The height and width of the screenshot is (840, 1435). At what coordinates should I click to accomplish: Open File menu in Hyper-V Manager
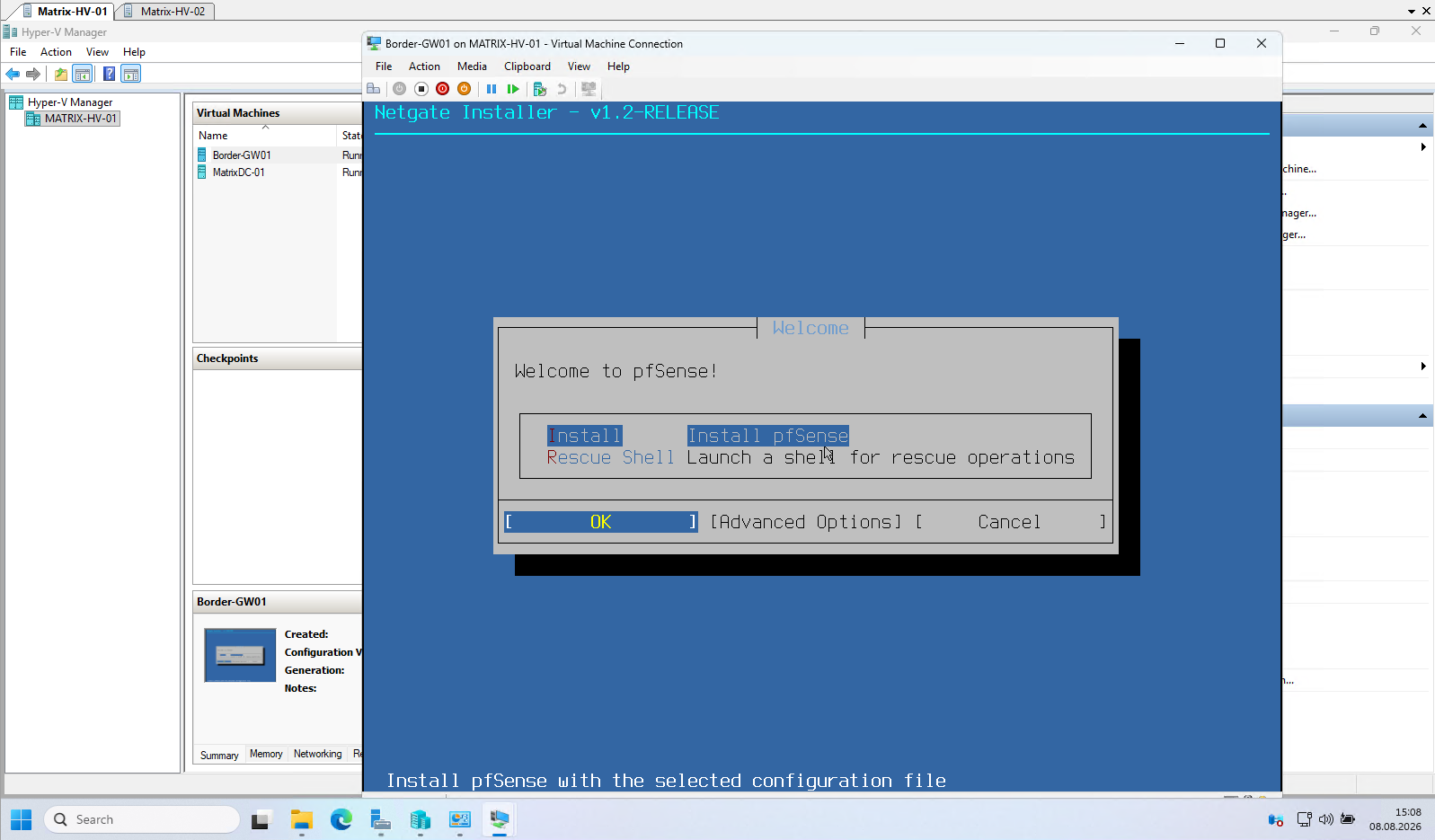tap(18, 52)
